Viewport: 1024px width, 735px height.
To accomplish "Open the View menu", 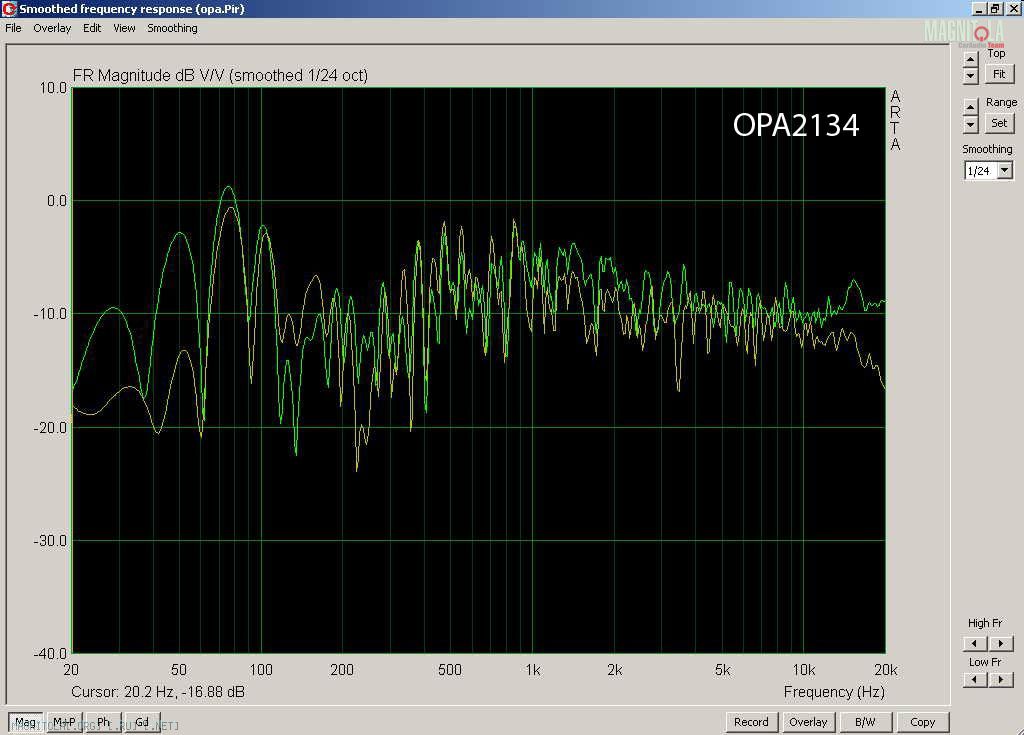I will pyautogui.click(x=124, y=28).
